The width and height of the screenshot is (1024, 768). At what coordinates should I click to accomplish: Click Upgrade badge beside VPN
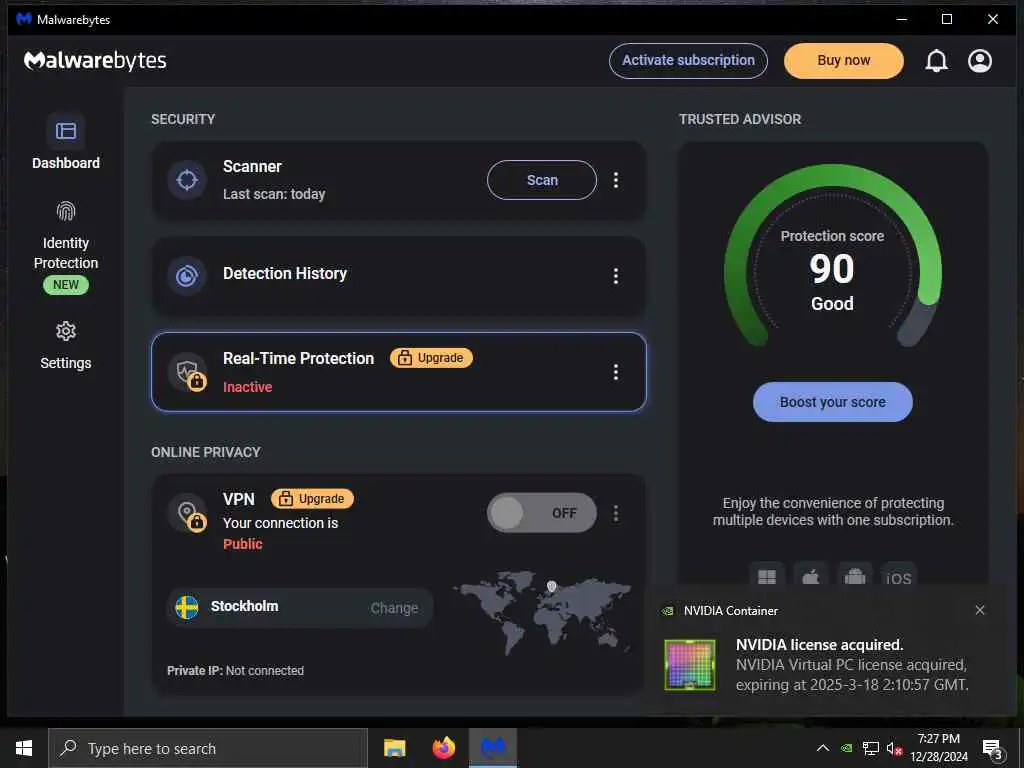[x=312, y=499]
